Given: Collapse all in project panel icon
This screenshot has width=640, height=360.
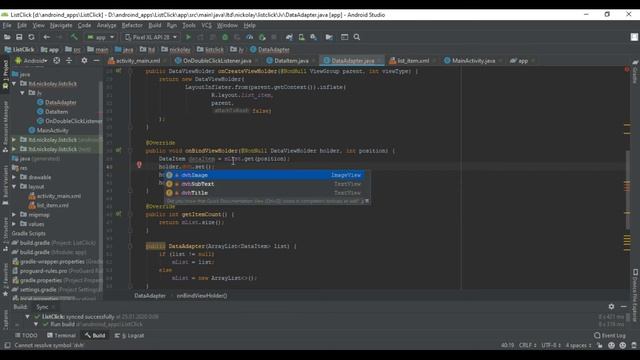Looking at the screenshot, I should click(x=69, y=60).
